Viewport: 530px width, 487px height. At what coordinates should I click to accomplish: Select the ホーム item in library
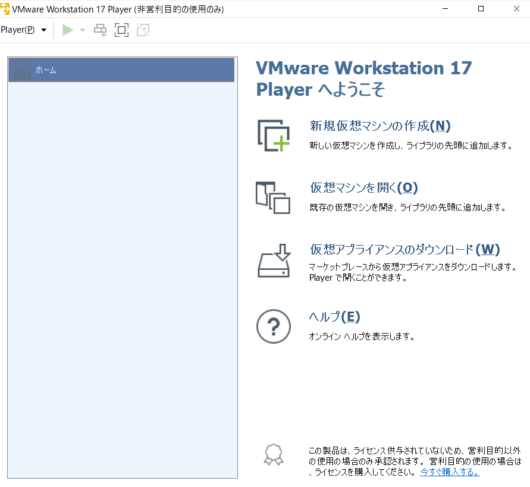point(121,70)
